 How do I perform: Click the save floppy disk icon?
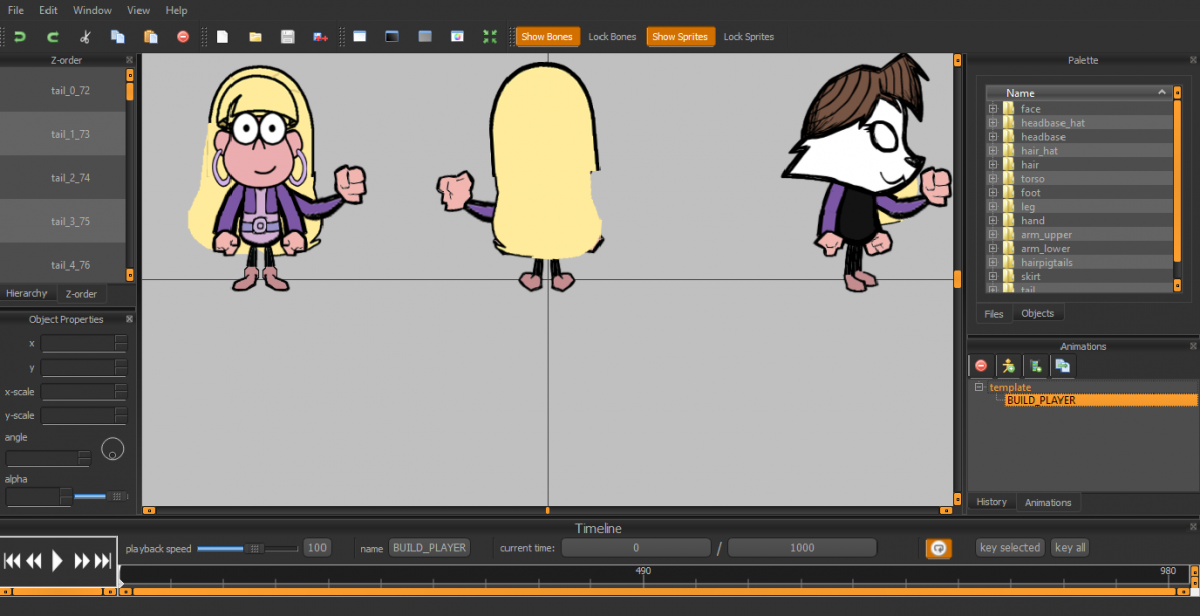pos(287,37)
